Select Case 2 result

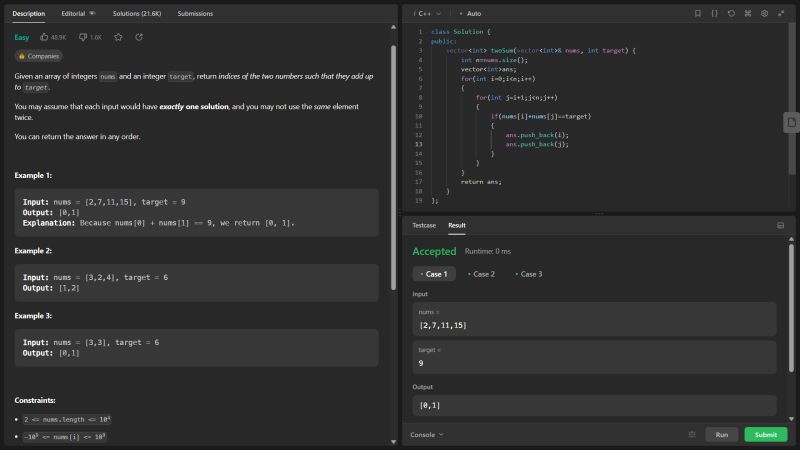[x=482, y=274]
